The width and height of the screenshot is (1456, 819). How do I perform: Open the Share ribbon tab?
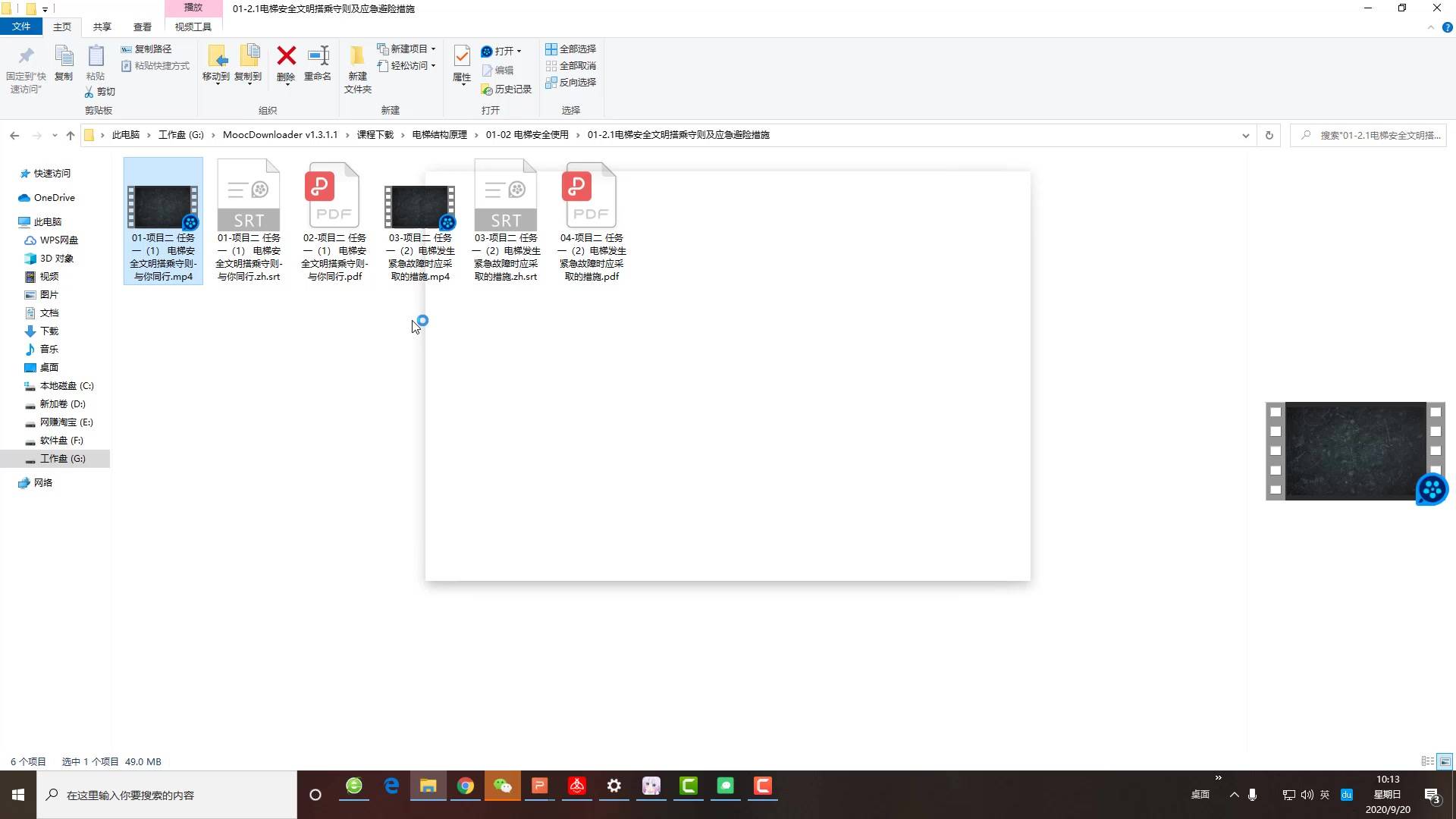(x=102, y=27)
